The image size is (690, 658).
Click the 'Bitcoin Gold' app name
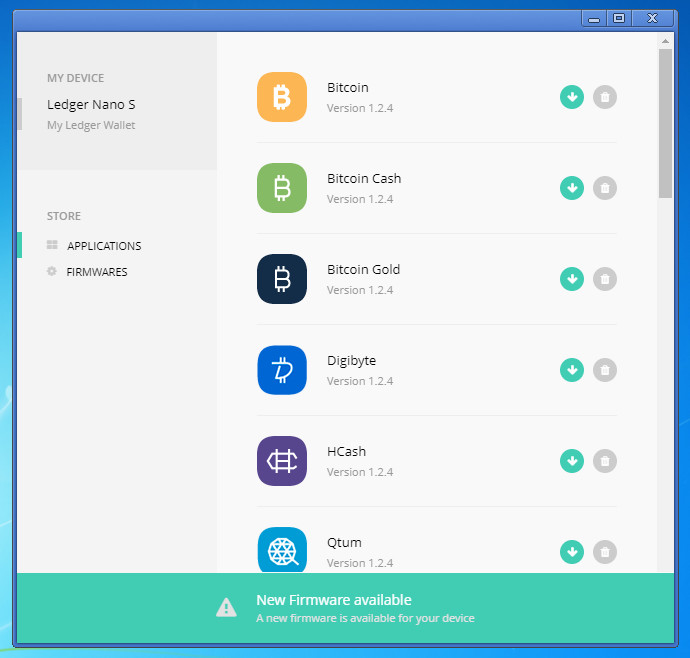coord(363,269)
